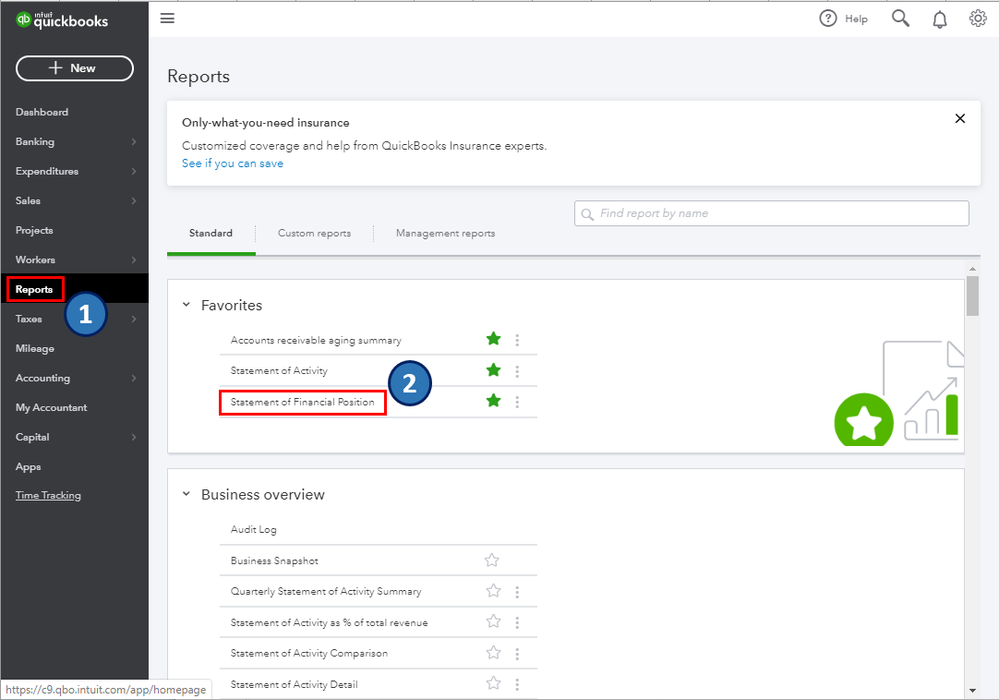Close the insurance banner
Viewport: 999px width, 700px height.
tap(960, 119)
